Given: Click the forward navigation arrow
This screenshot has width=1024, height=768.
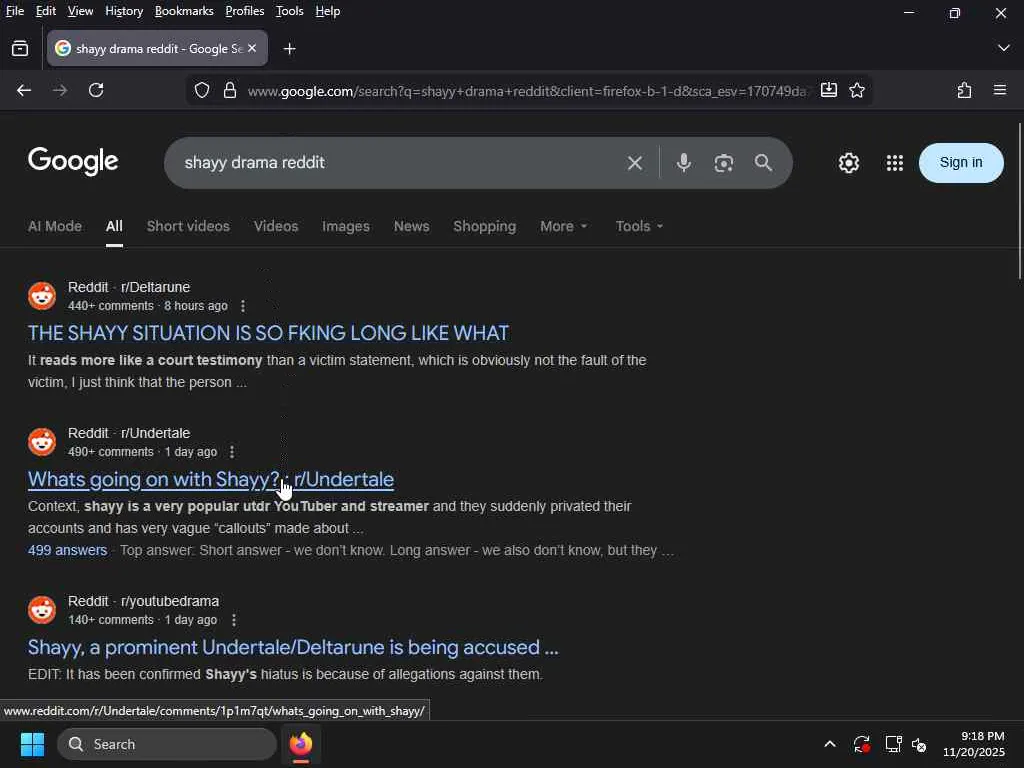Looking at the screenshot, I should pyautogui.click(x=60, y=90).
